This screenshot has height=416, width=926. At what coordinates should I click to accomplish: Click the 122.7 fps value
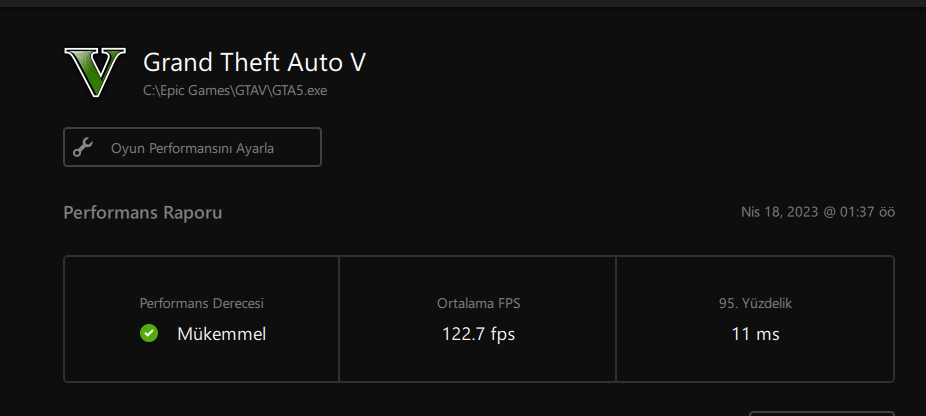click(x=478, y=334)
